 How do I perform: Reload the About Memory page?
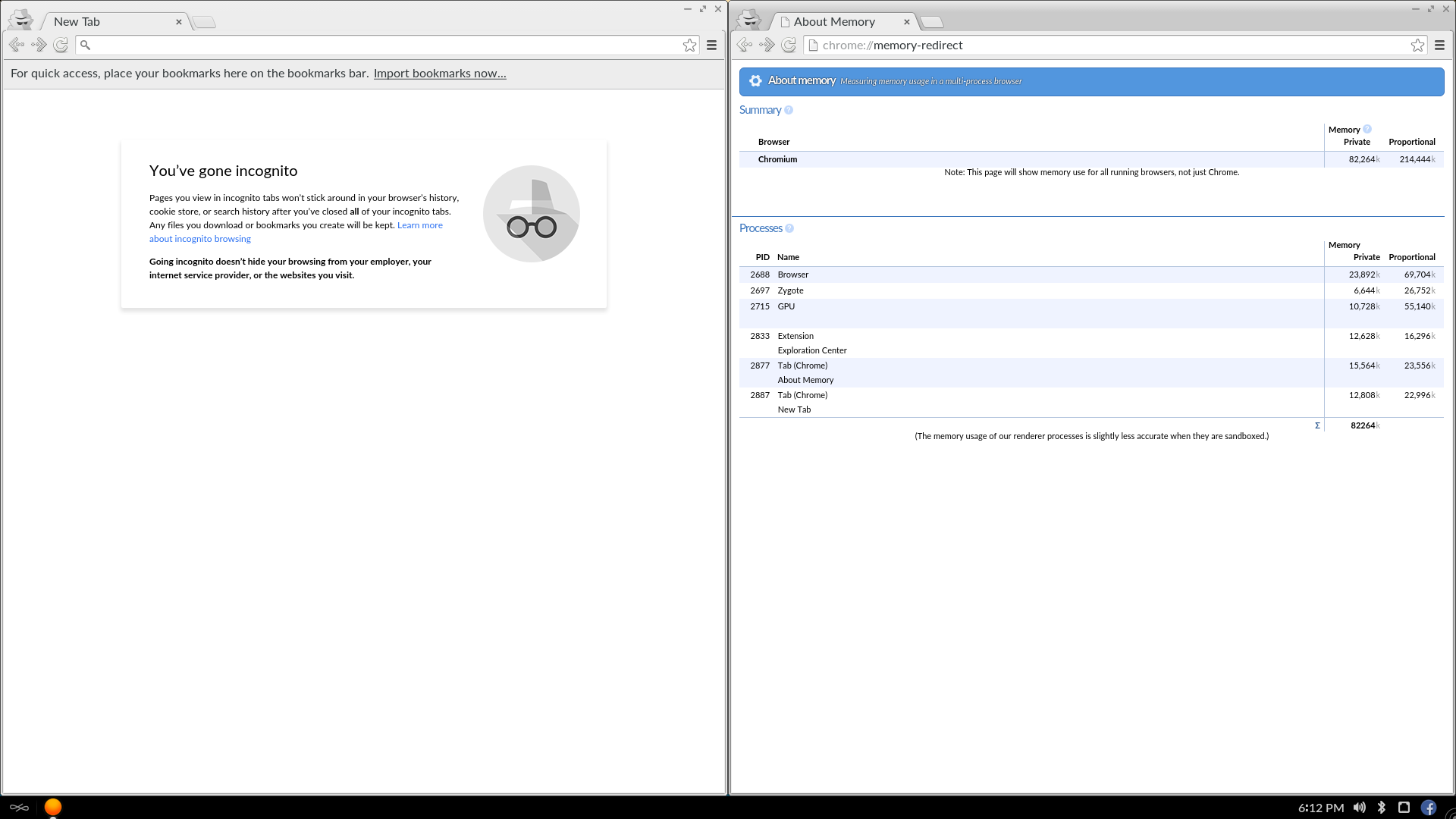pos(789,45)
